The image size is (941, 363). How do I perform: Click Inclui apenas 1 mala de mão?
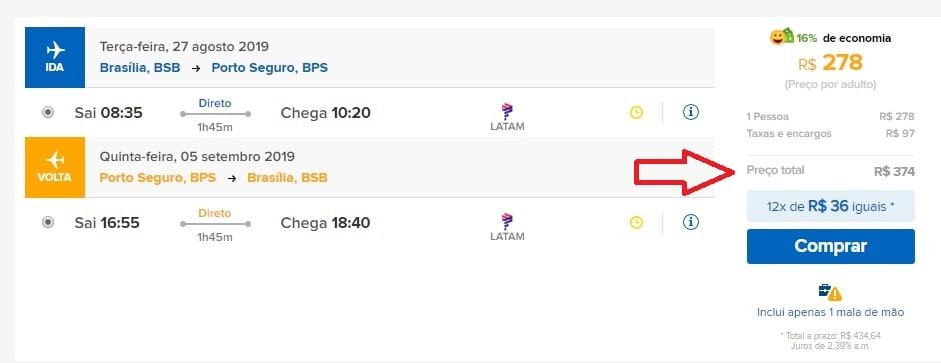(831, 313)
